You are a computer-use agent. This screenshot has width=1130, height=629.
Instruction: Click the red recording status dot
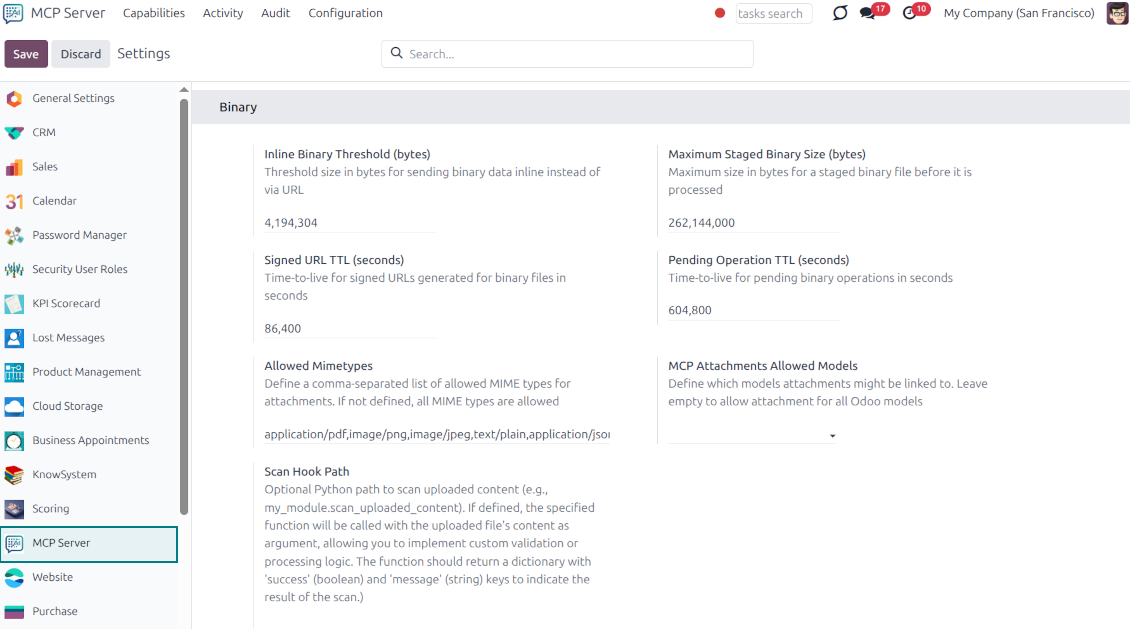[x=720, y=13]
